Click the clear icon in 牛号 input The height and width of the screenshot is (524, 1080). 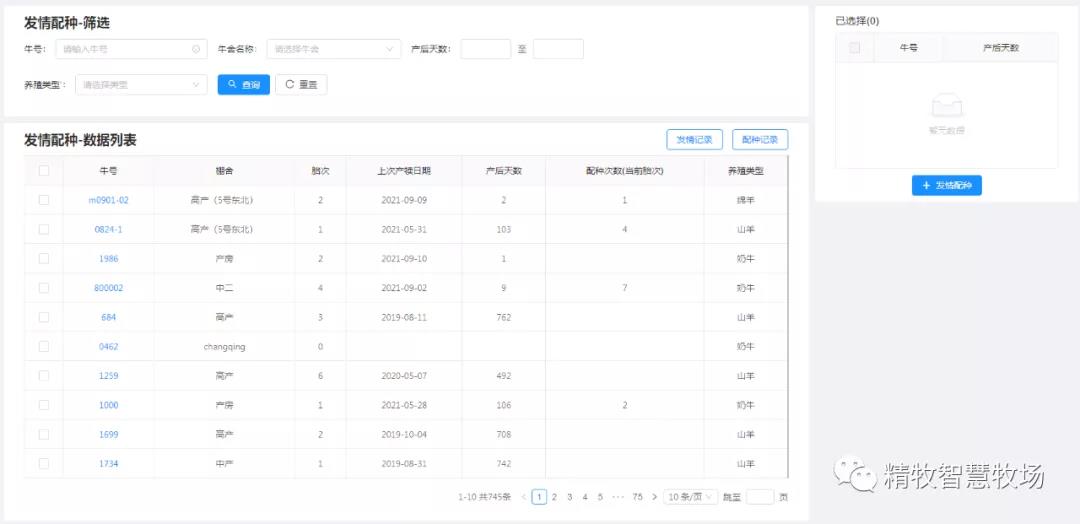(x=196, y=49)
